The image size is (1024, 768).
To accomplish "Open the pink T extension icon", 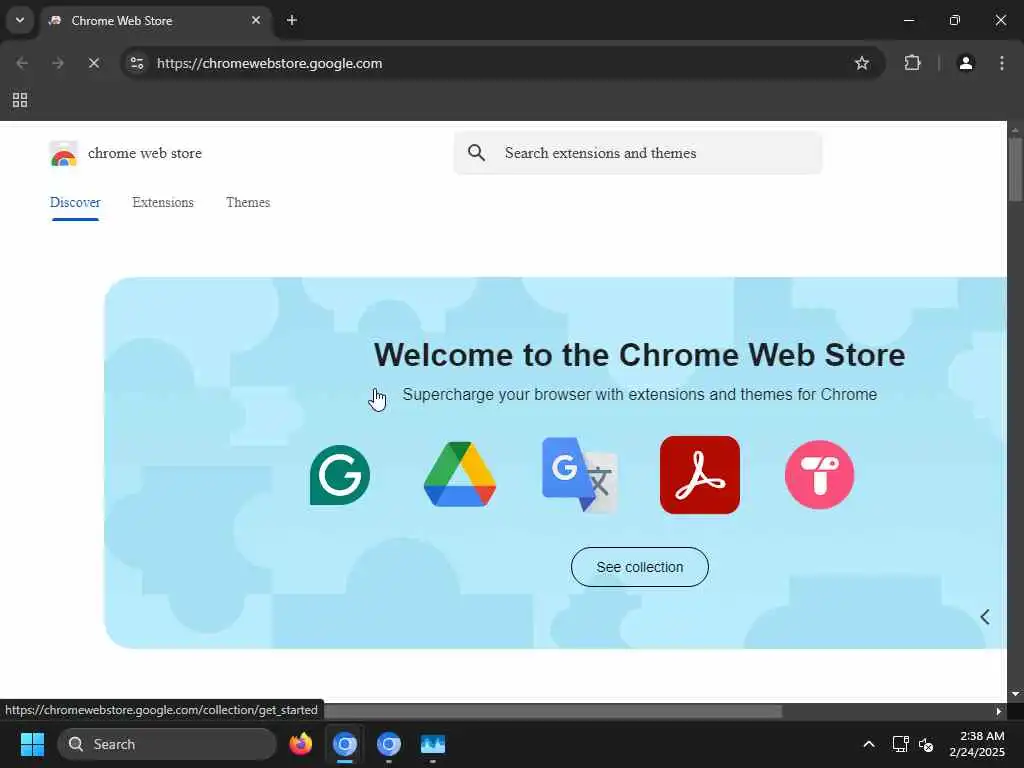I will coord(819,475).
